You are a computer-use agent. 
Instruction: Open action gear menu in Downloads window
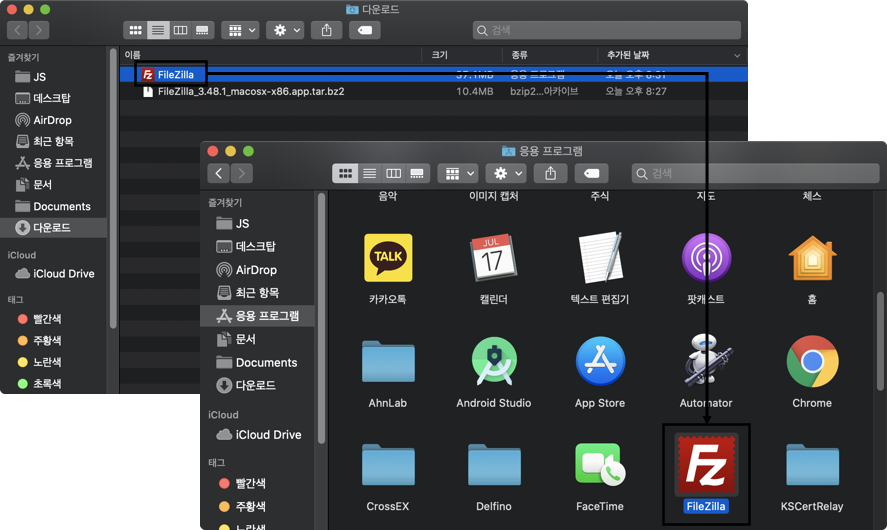coord(286,30)
